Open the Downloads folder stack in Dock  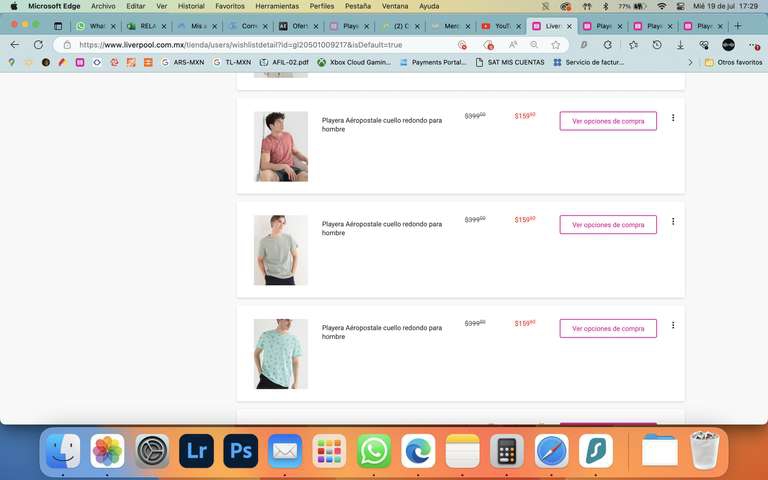[x=660, y=451]
